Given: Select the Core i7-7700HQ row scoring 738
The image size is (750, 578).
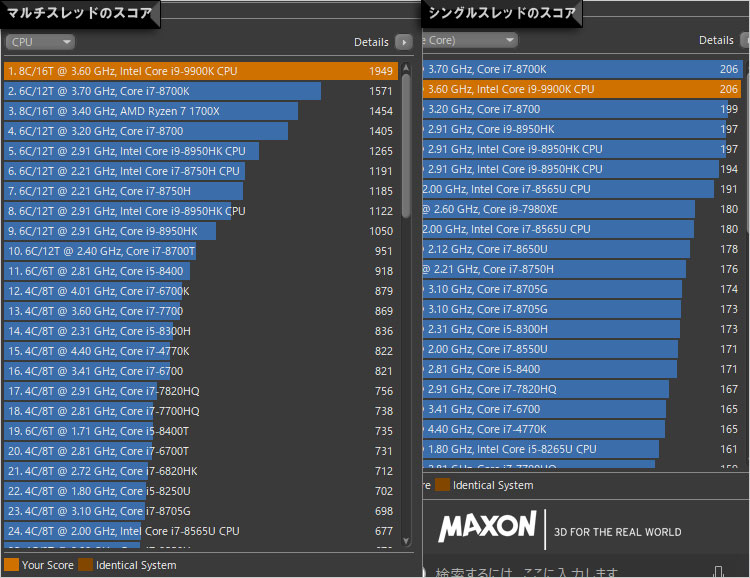Looking at the screenshot, I should (201, 411).
